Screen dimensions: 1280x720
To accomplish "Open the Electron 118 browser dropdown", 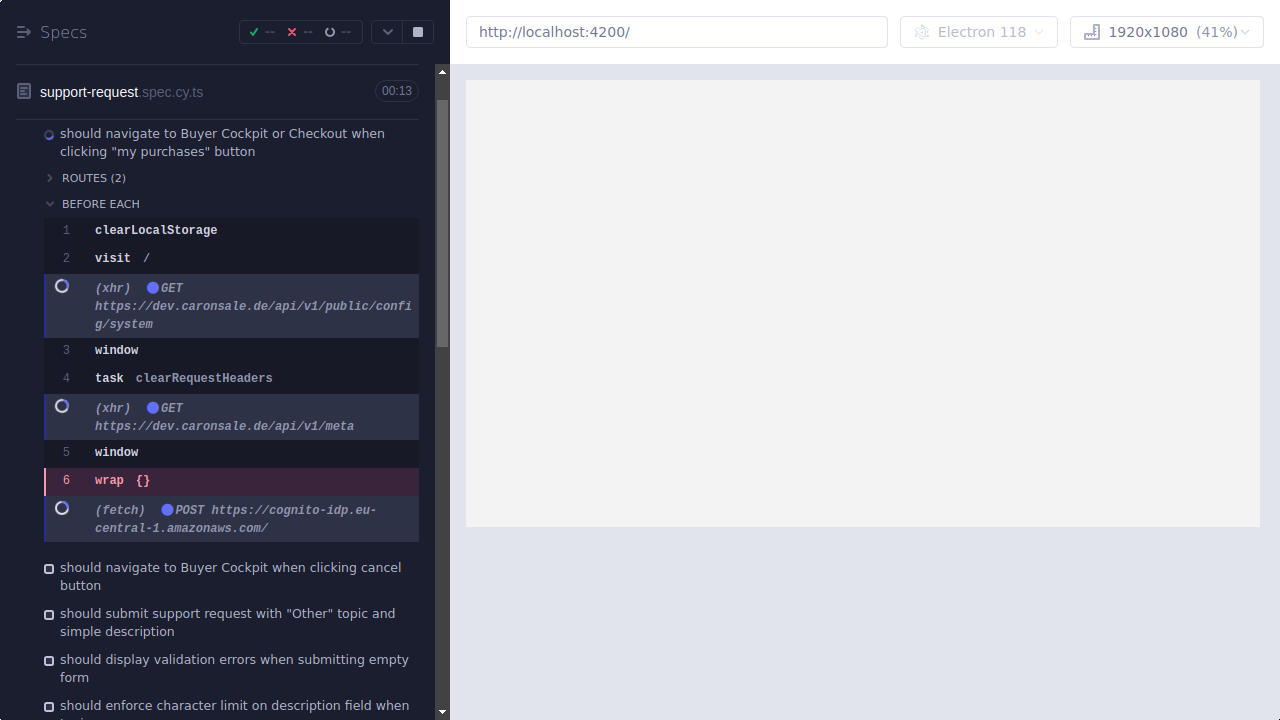I will tap(978, 31).
